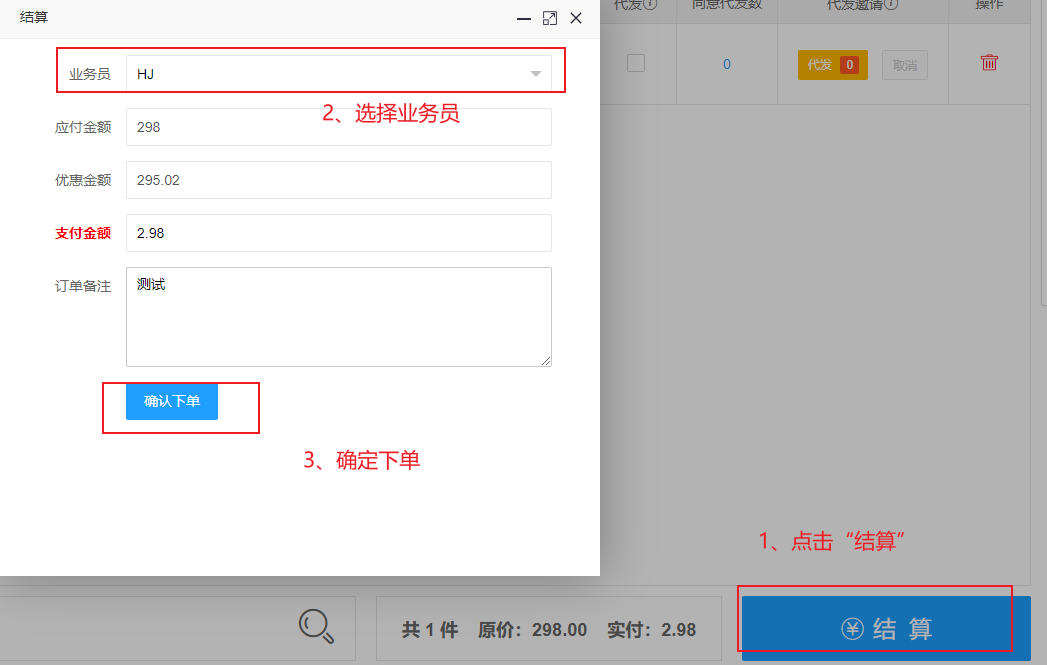
Task: Click the 订单备注 textarea containing 测试
Action: (339, 316)
